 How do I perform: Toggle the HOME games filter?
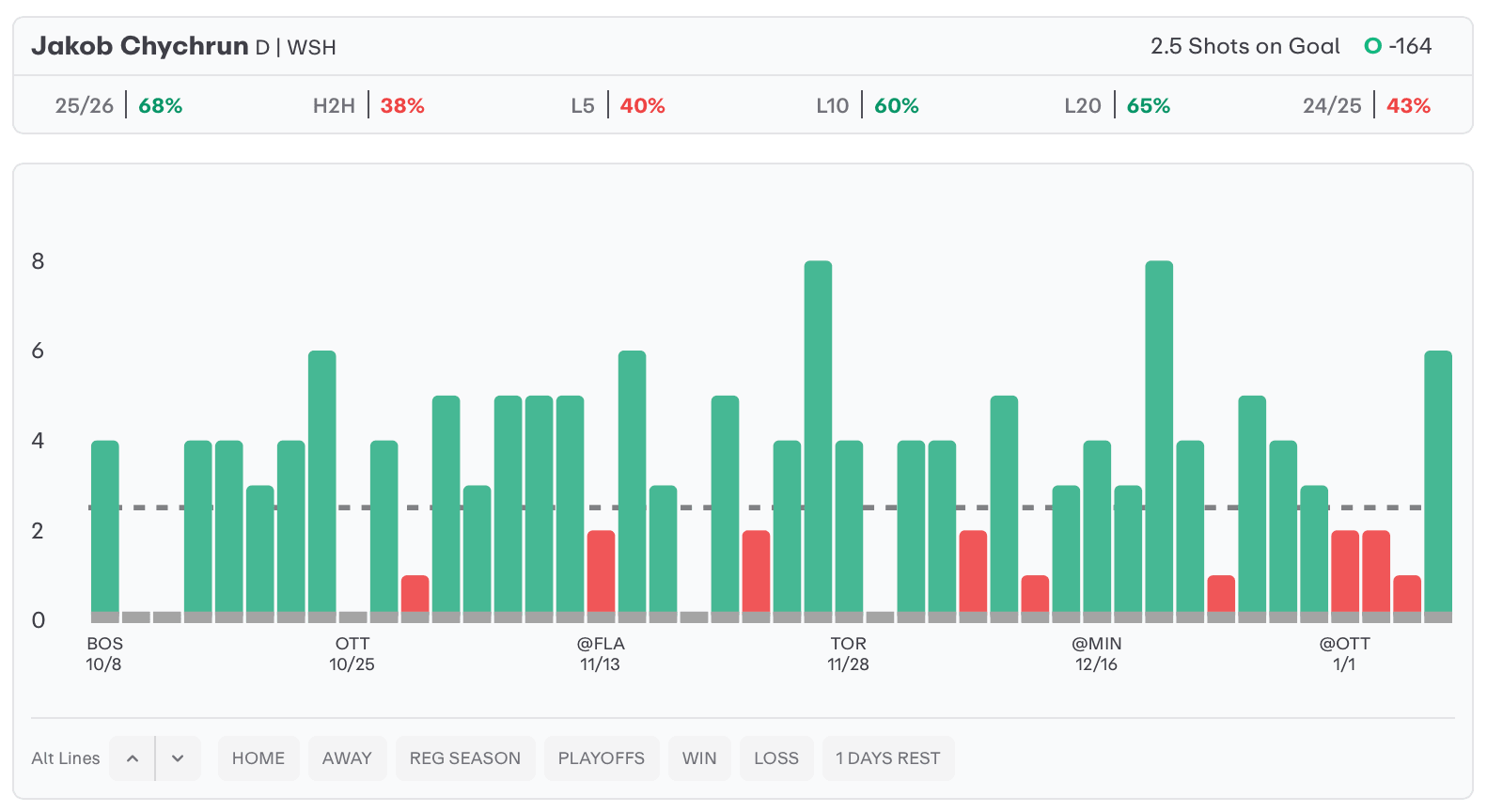tap(258, 758)
